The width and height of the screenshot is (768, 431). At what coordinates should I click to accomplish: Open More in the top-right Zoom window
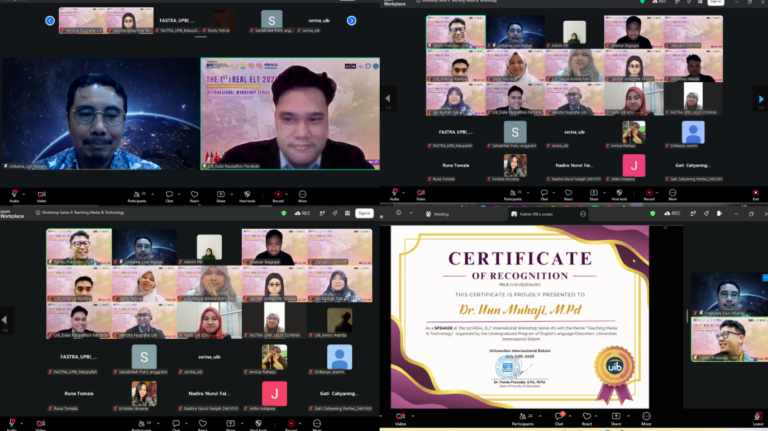pyautogui.click(x=672, y=194)
